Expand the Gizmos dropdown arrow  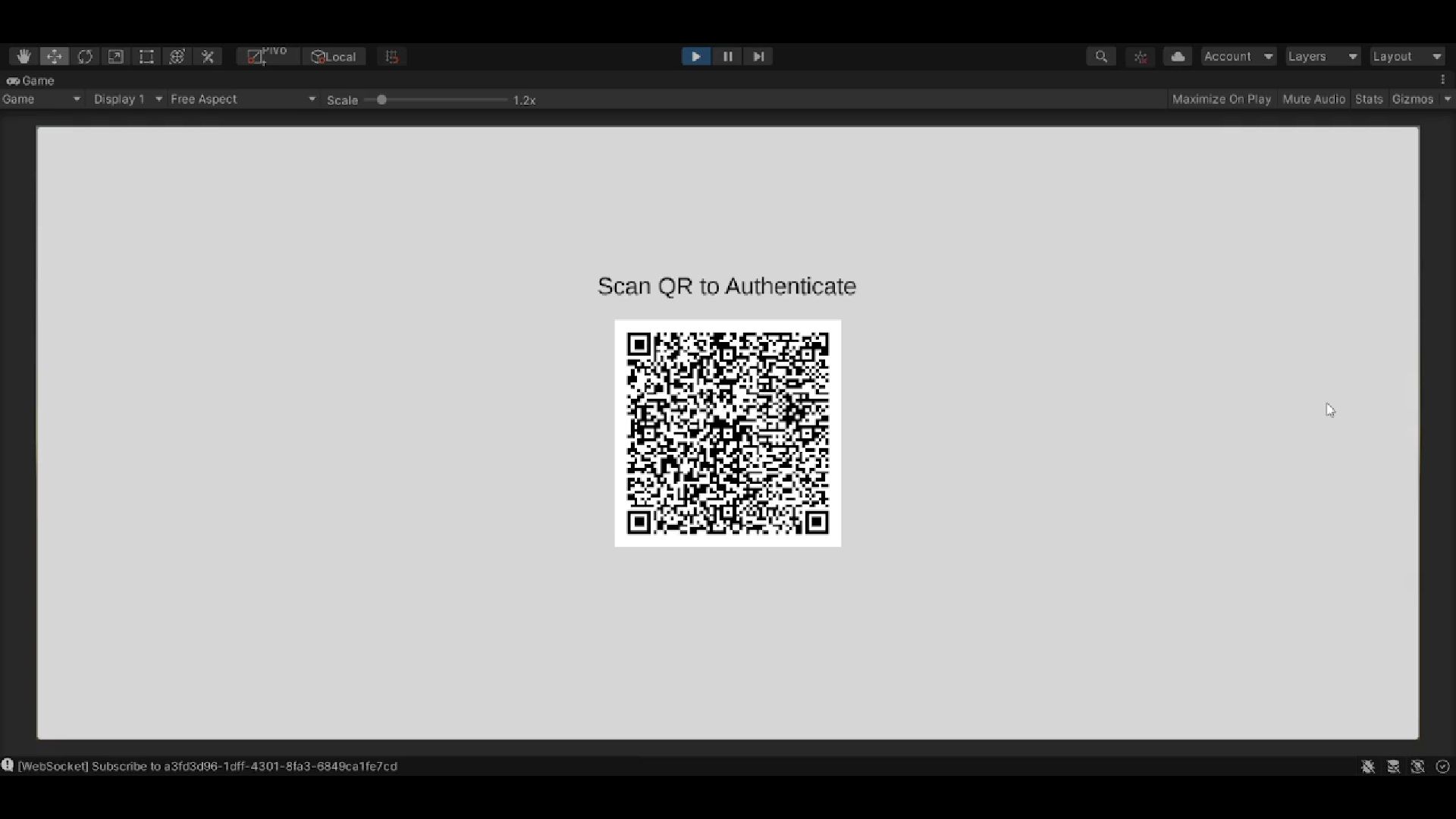coord(1447,99)
